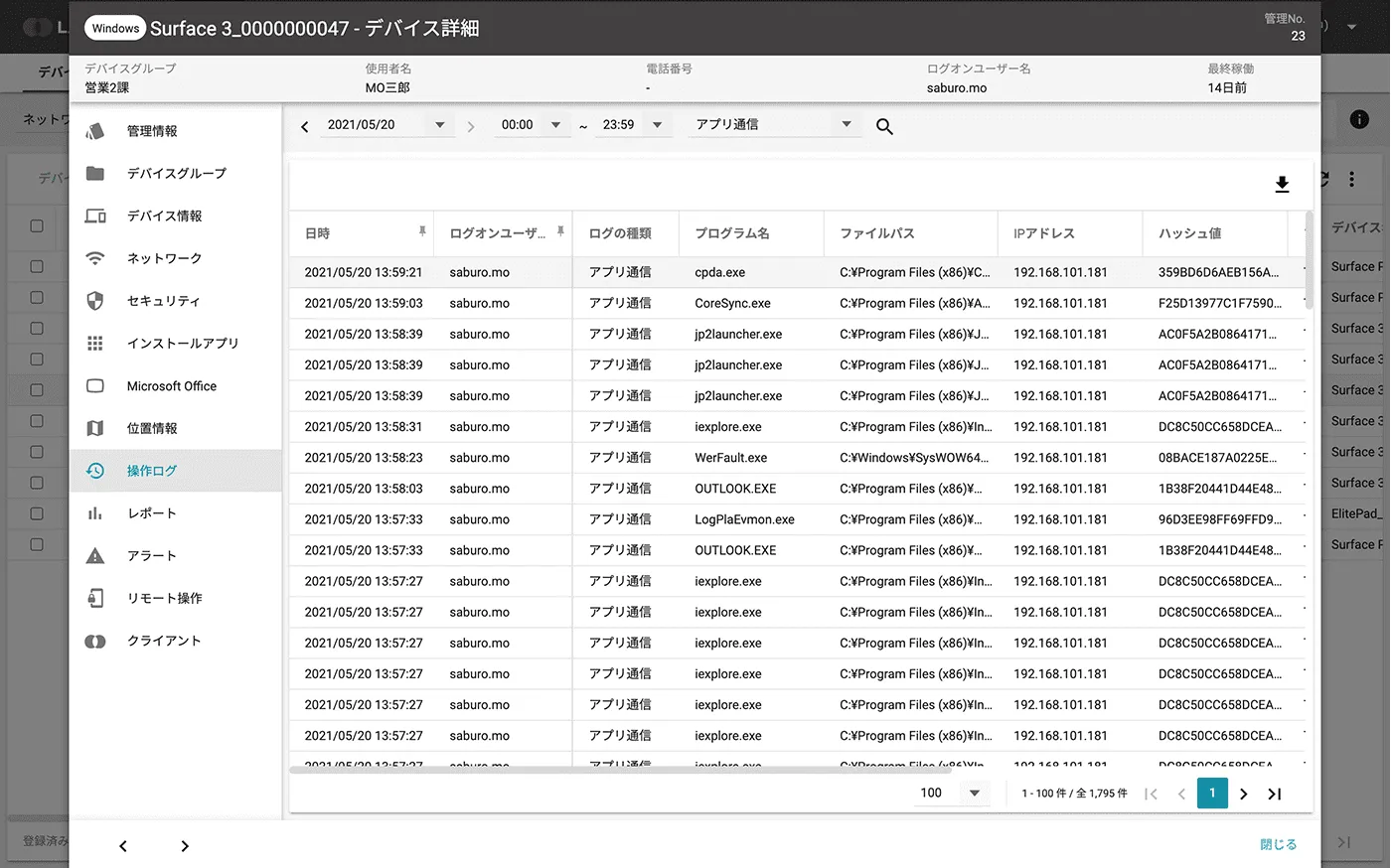Open the end time 23:59 dropdown
This screenshot has height=868, width=1391.
click(x=633, y=125)
